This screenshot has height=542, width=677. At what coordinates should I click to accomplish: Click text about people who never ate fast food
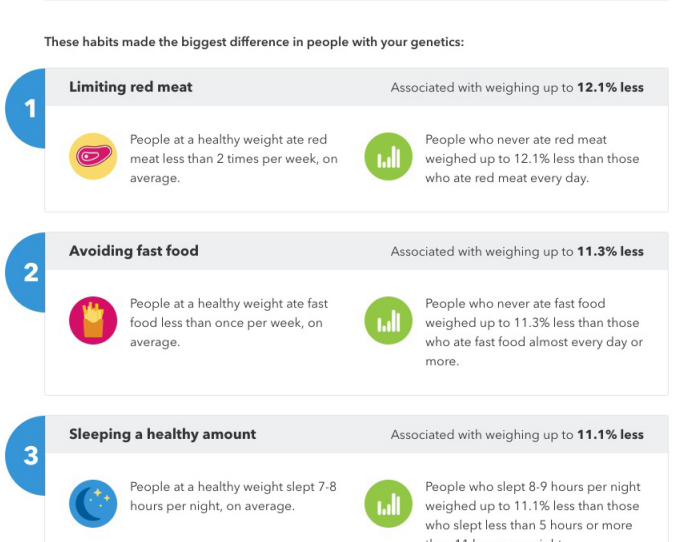(534, 332)
